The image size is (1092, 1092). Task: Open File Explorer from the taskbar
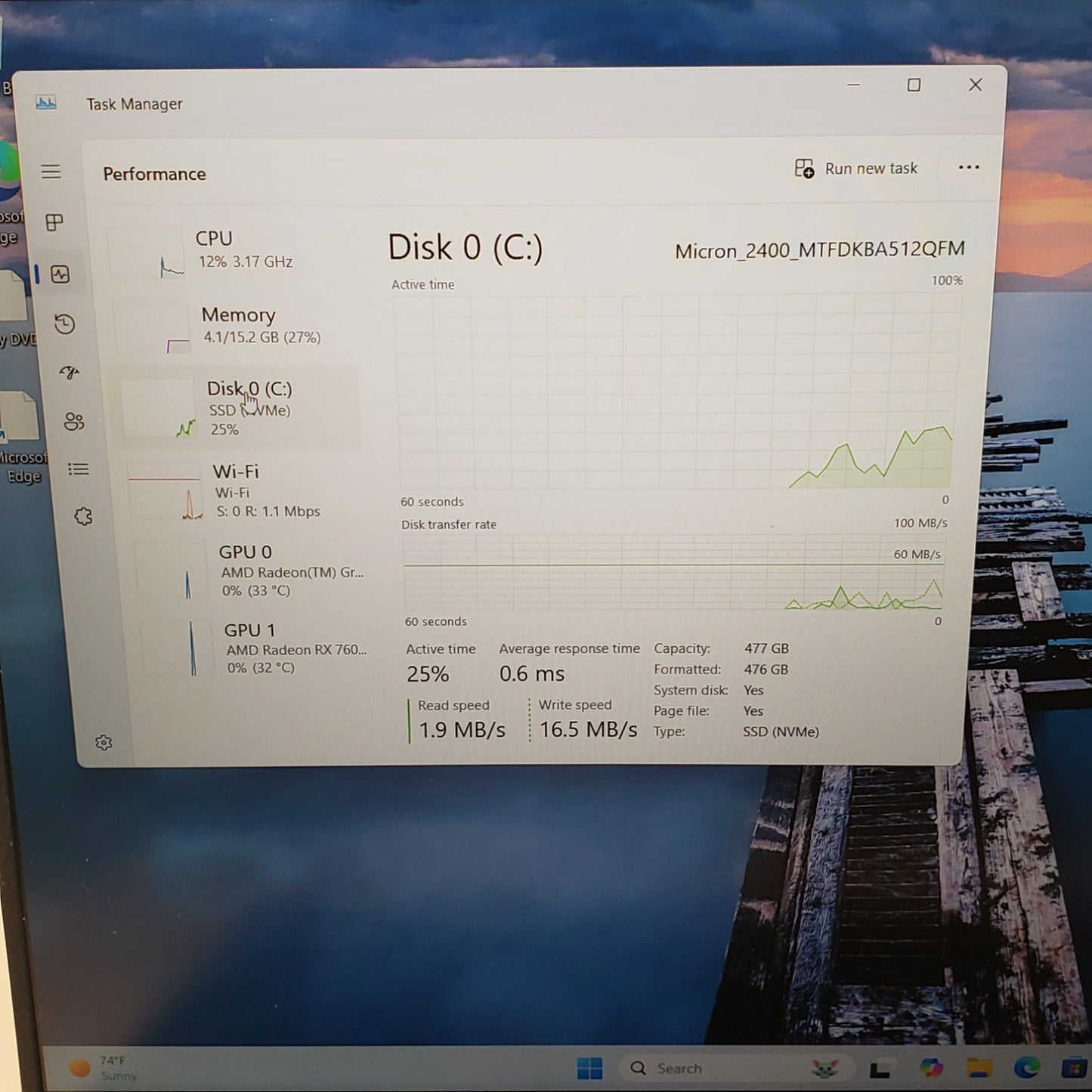tap(979, 1068)
